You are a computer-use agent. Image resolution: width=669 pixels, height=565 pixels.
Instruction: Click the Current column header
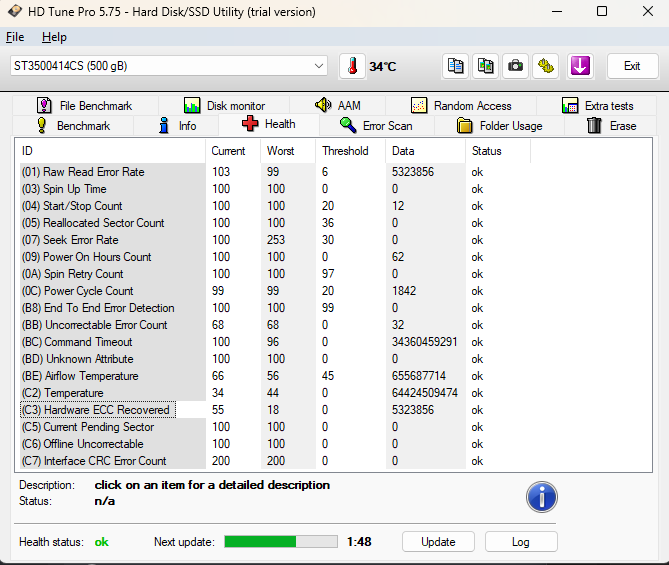tap(233, 151)
